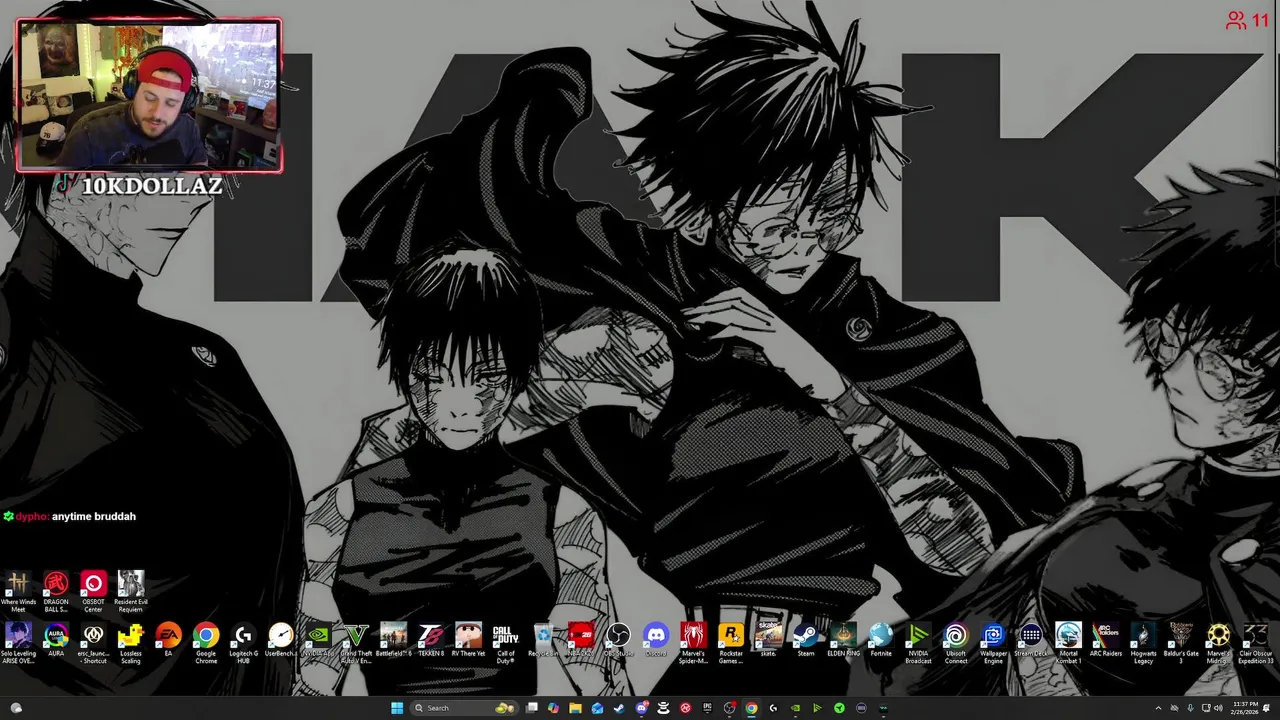Open NVIDIA Broadcast desktop icon
1280x720 pixels.
tap(918, 643)
